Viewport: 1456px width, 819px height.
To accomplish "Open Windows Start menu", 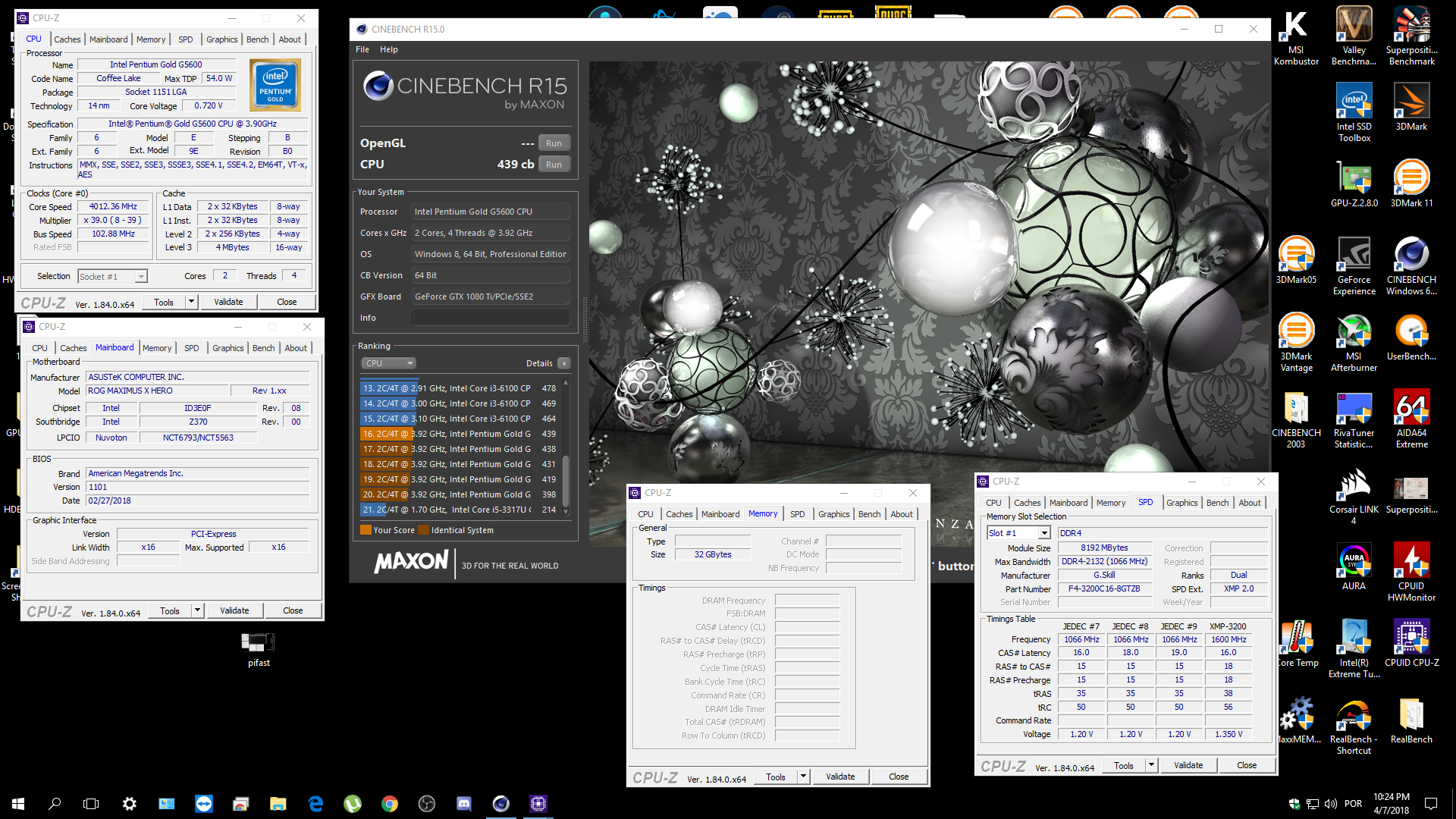I will [x=18, y=804].
